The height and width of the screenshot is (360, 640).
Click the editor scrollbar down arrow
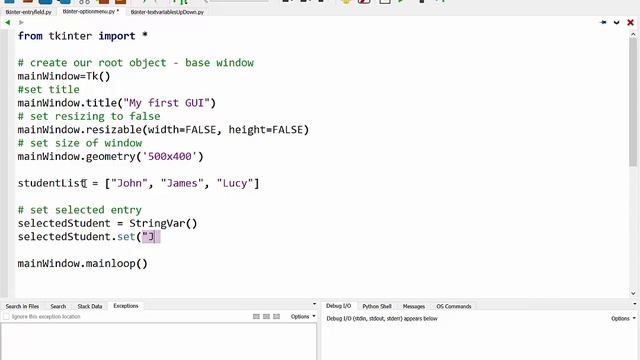(633, 293)
